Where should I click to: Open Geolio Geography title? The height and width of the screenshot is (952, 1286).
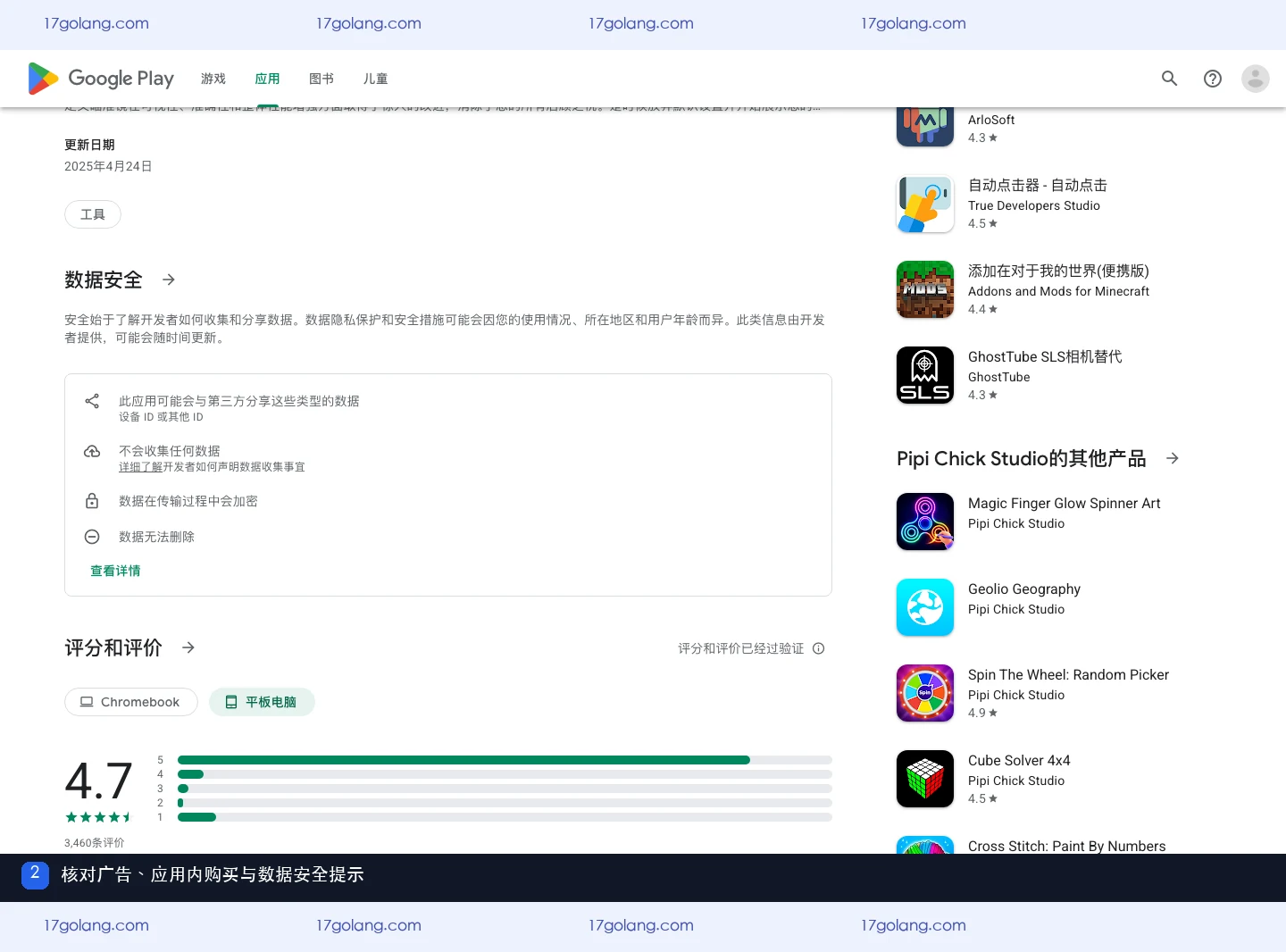click(1024, 589)
